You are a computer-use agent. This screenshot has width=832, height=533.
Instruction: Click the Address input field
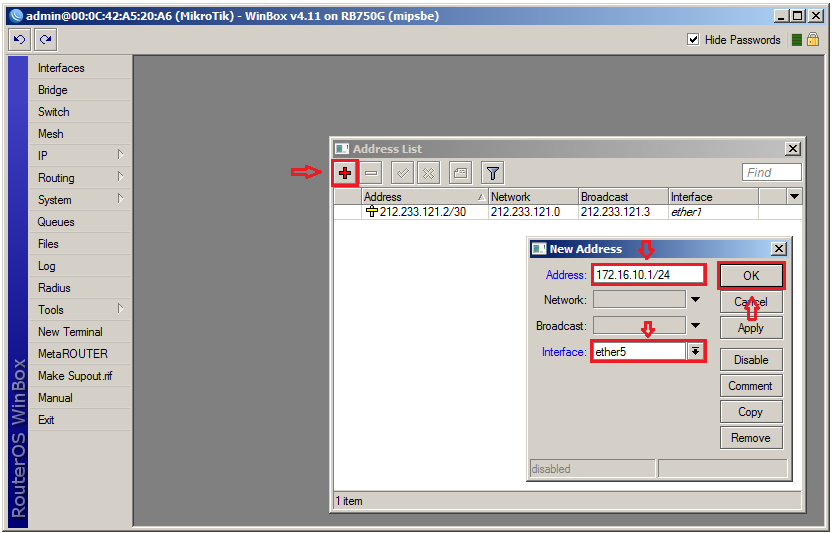tap(648, 274)
